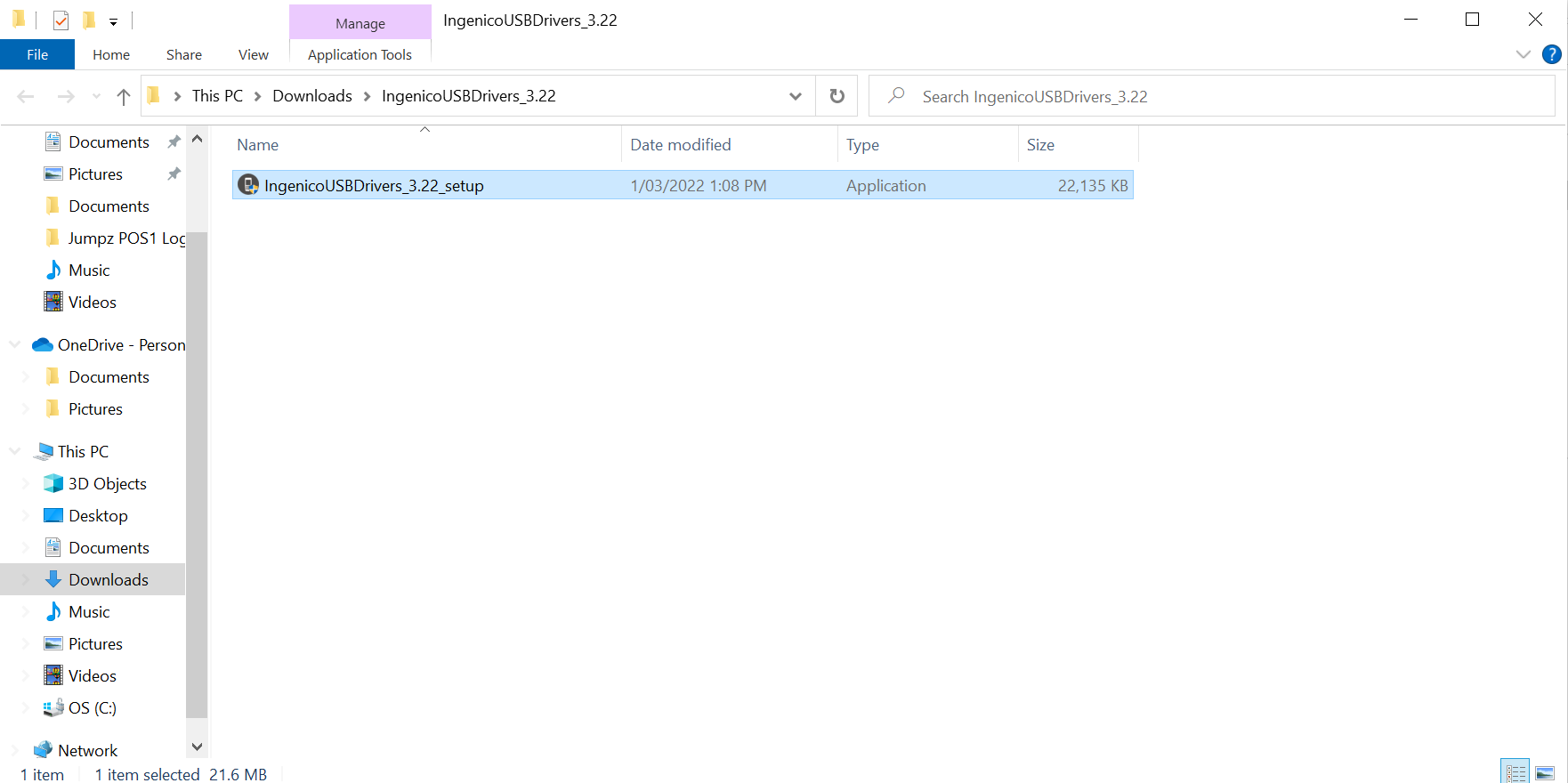The width and height of the screenshot is (1568, 783).
Task: Click the New Folder quick access icon
Action: click(89, 20)
